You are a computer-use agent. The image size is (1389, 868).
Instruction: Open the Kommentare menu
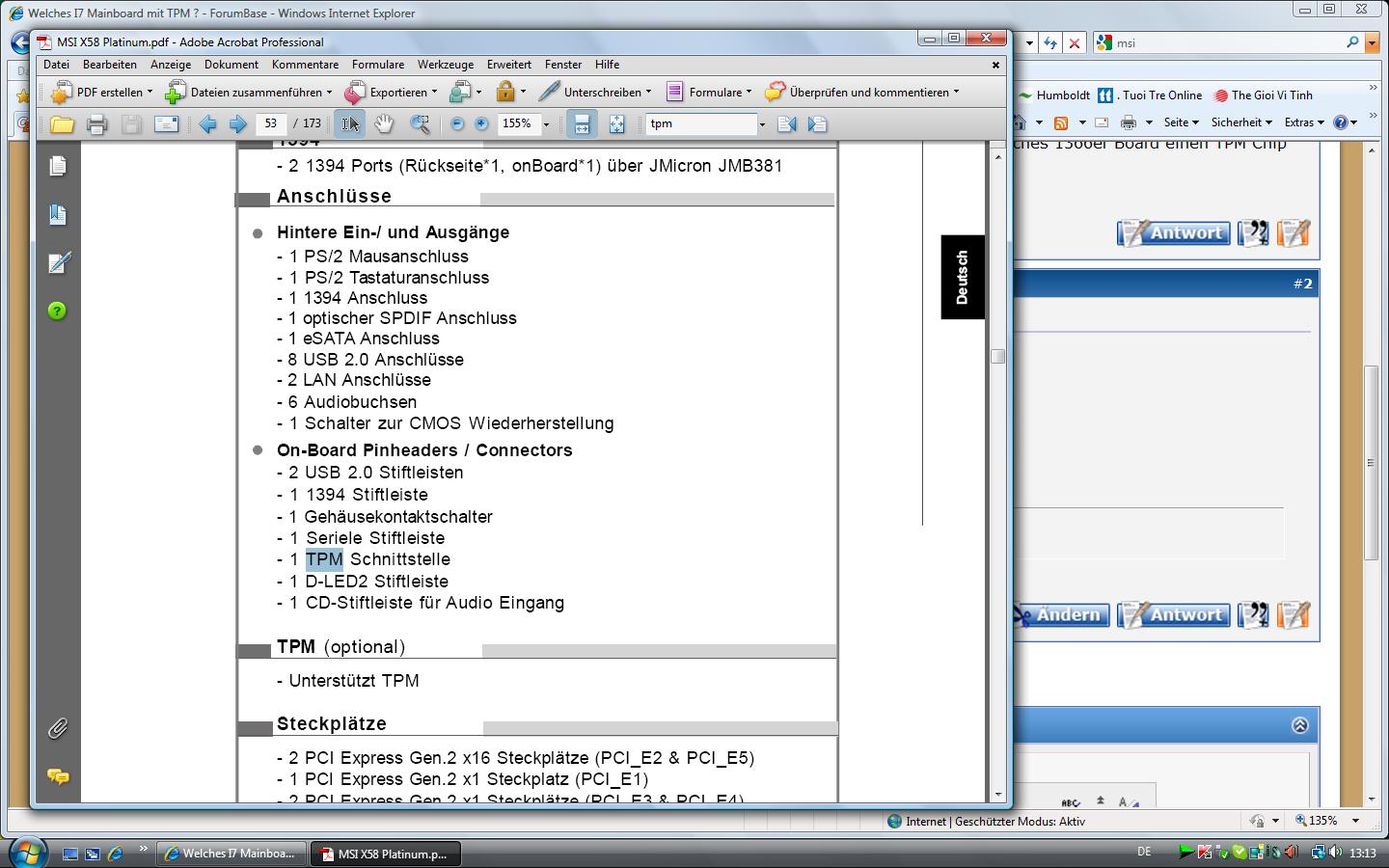pos(305,65)
